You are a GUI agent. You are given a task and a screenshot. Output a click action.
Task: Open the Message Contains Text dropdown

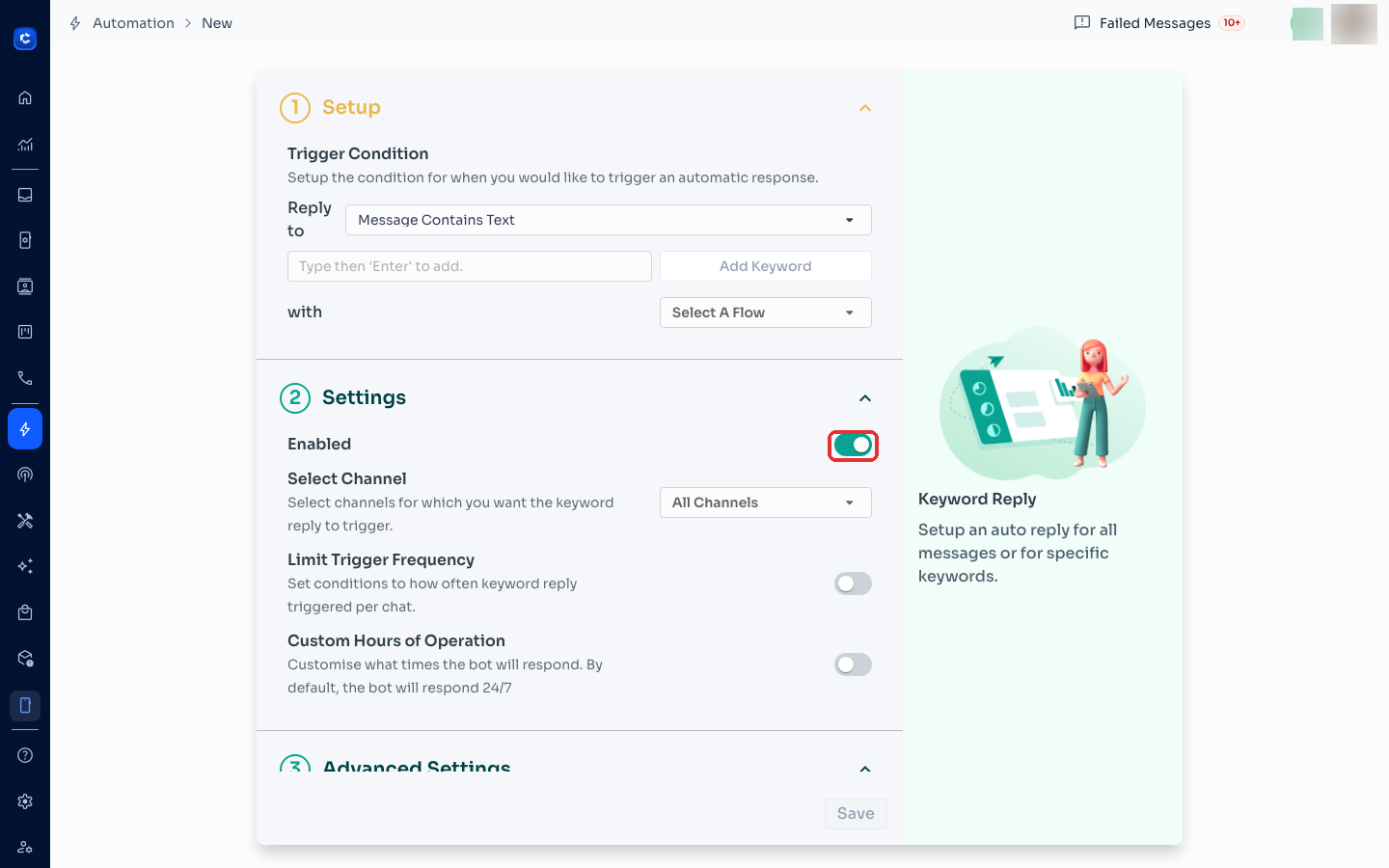tap(609, 220)
